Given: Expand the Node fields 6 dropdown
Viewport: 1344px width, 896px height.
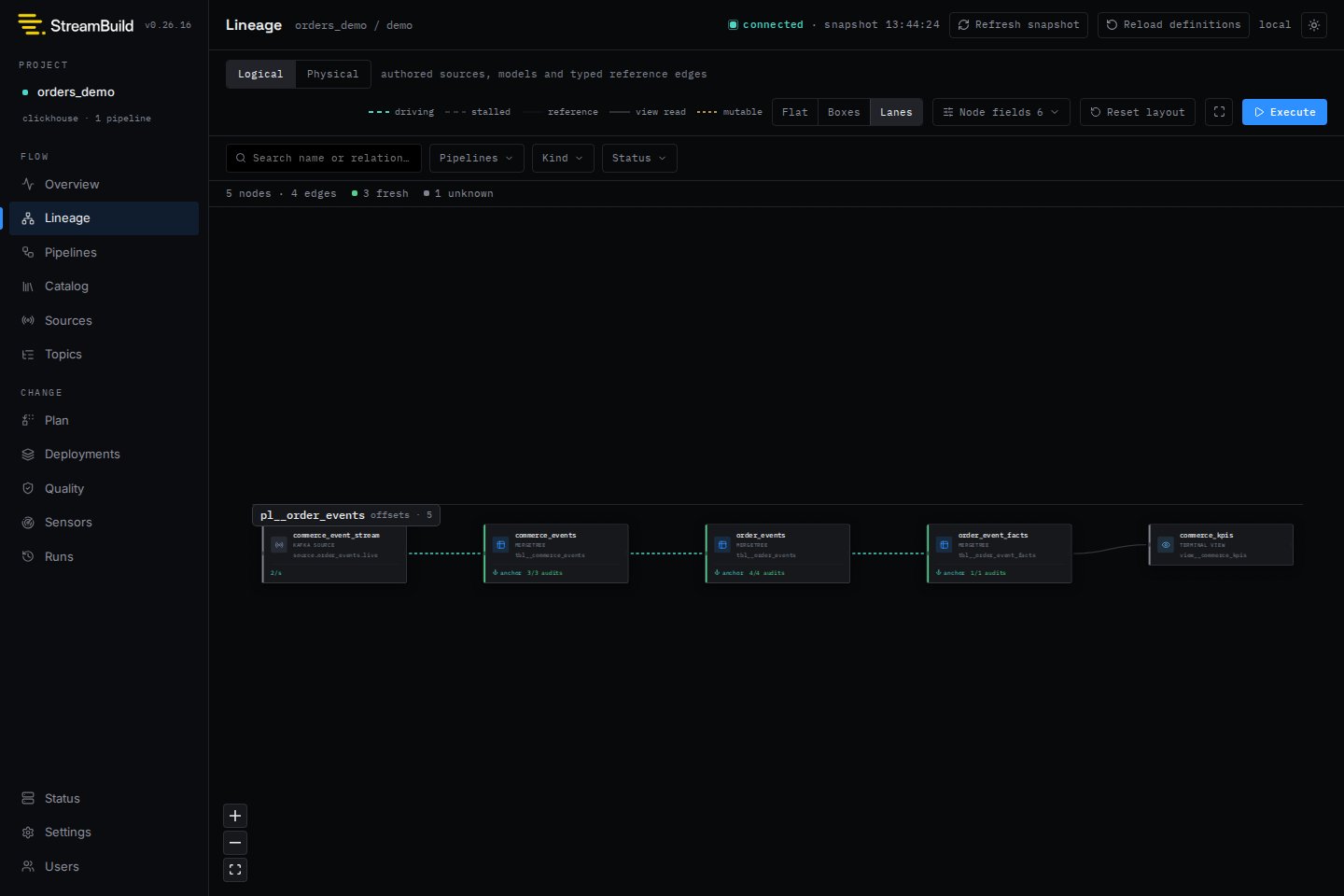Looking at the screenshot, I should click(x=1001, y=112).
